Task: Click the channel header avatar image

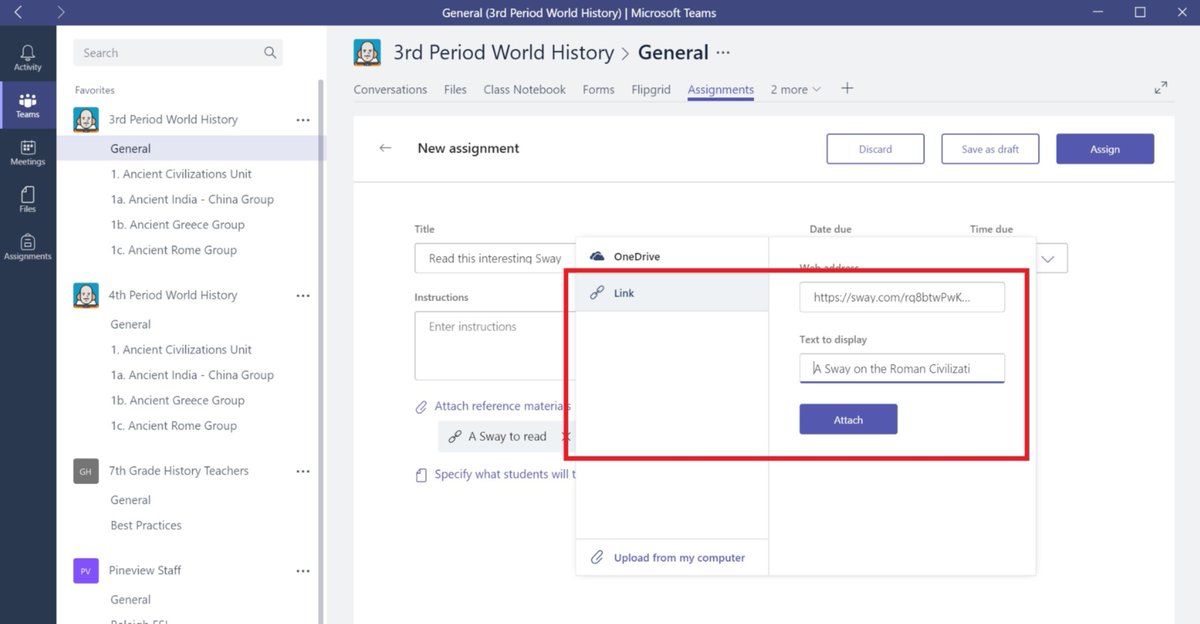Action: click(368, 52)
